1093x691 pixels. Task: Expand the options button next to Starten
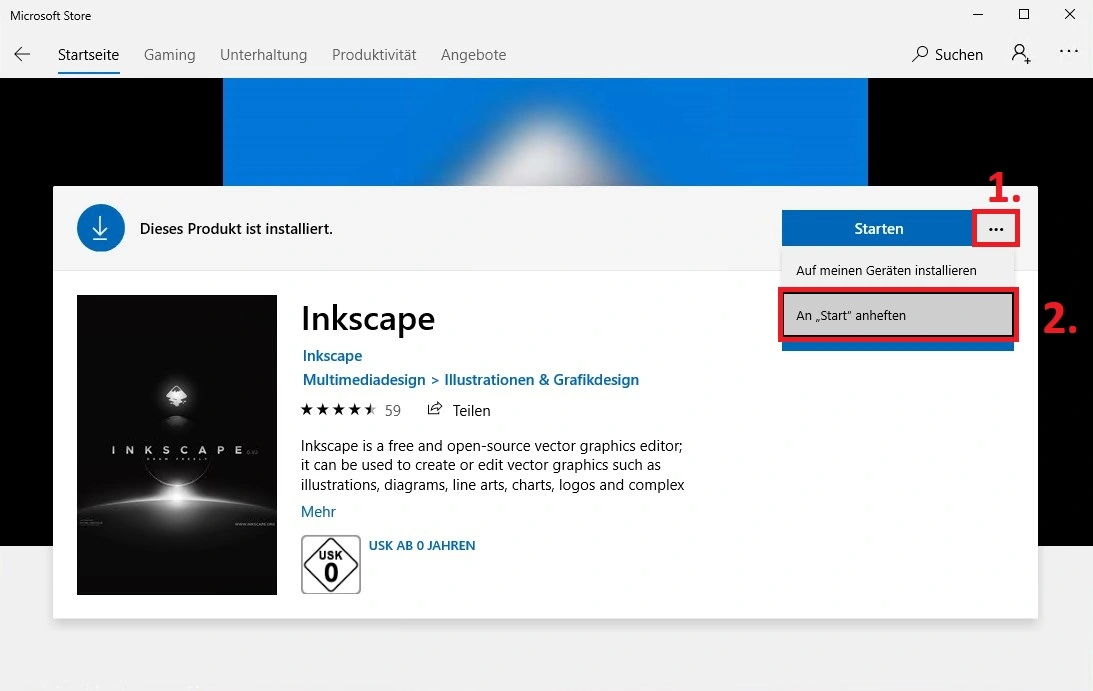point(995,229)
